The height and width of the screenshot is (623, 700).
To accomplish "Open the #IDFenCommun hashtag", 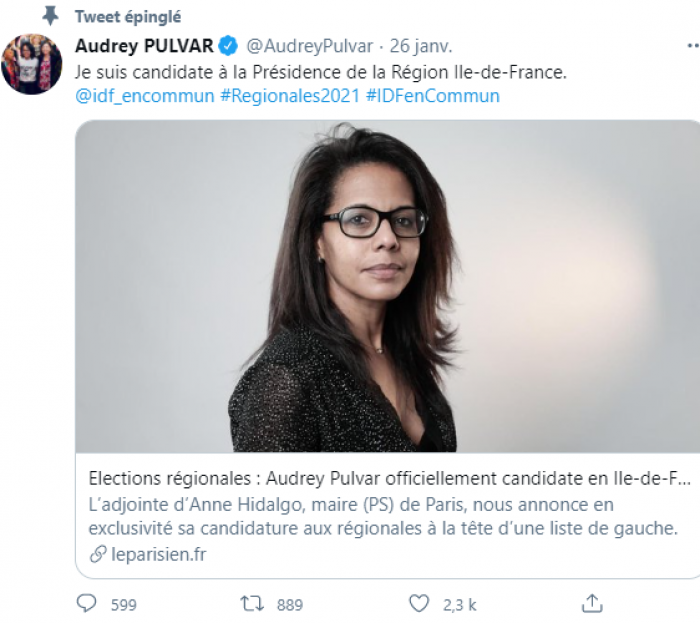I will (x=433, y=96).
